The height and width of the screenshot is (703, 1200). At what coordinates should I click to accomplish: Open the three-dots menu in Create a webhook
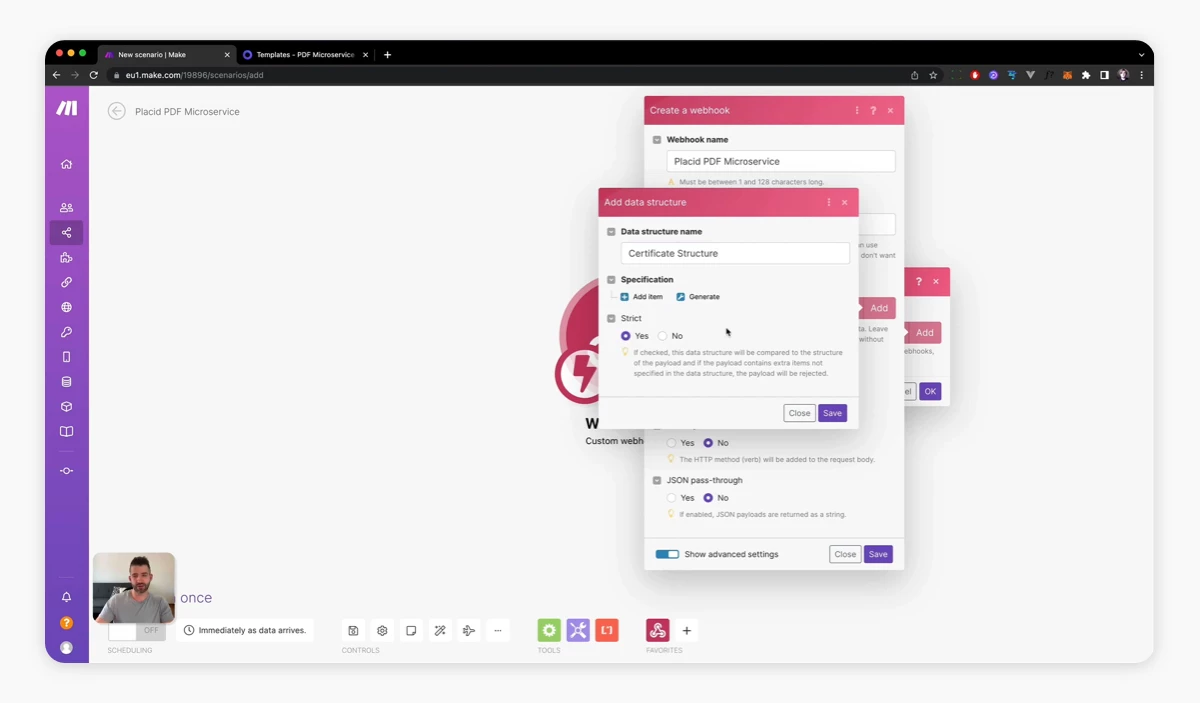click(857, 110)
